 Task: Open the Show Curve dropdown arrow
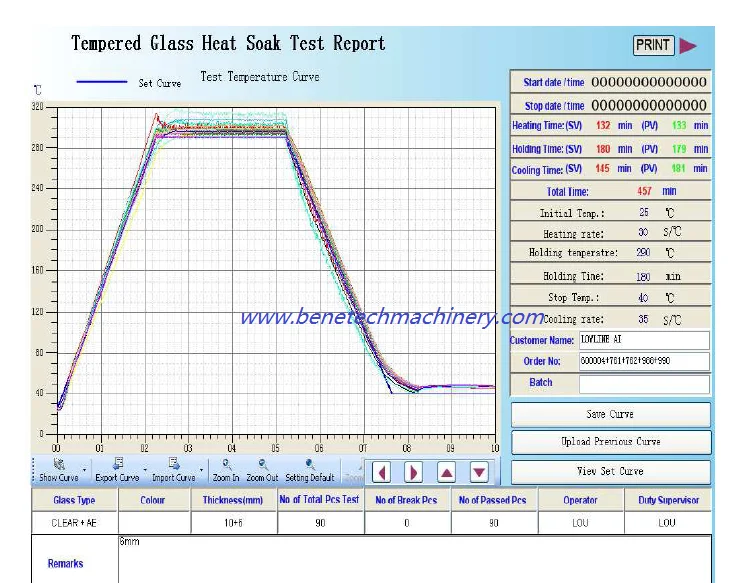85,470
